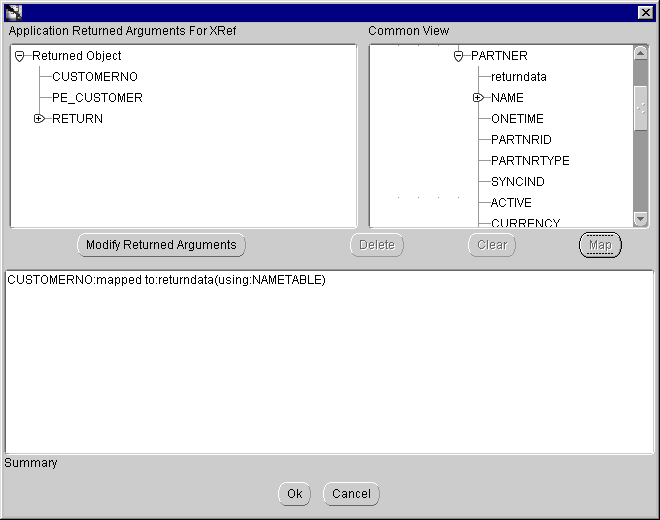Screen dimensions: 660x520
Task: Collapse the Returned Object tree node
Action: point(20,56)
